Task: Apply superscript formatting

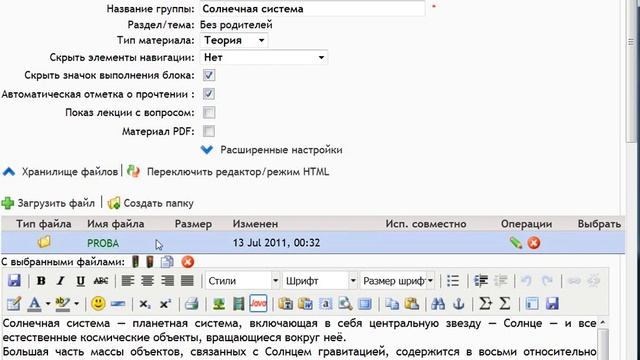Action: pos(165,304)
